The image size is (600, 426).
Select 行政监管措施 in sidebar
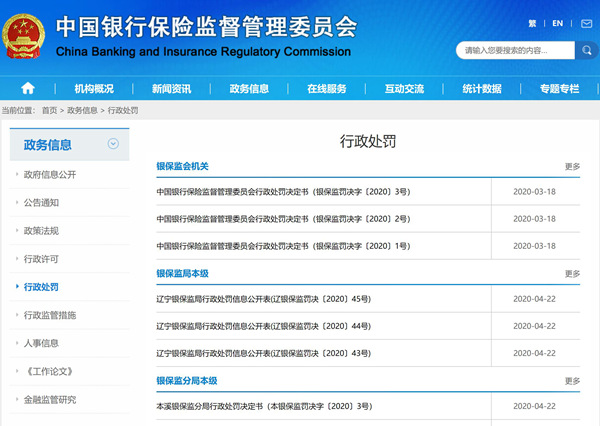pos(50,315)
